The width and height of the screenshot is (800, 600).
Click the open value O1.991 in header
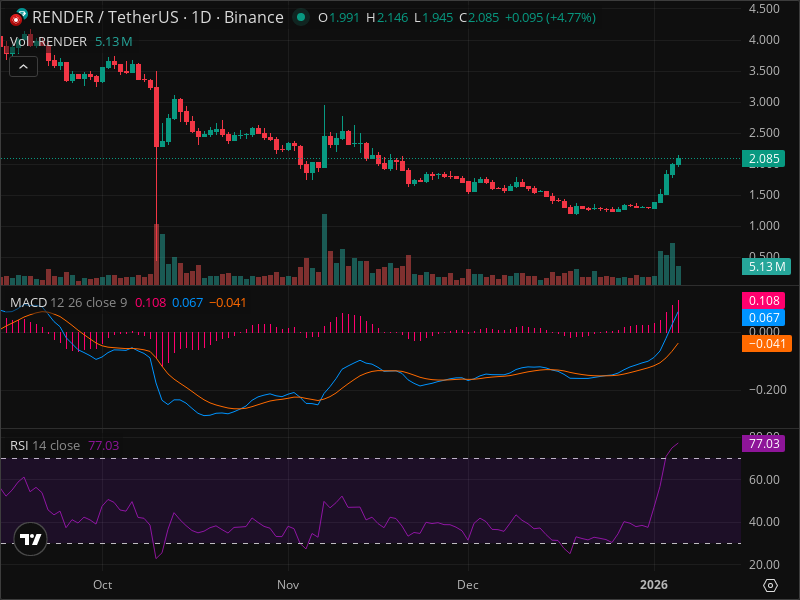[339, 17]
